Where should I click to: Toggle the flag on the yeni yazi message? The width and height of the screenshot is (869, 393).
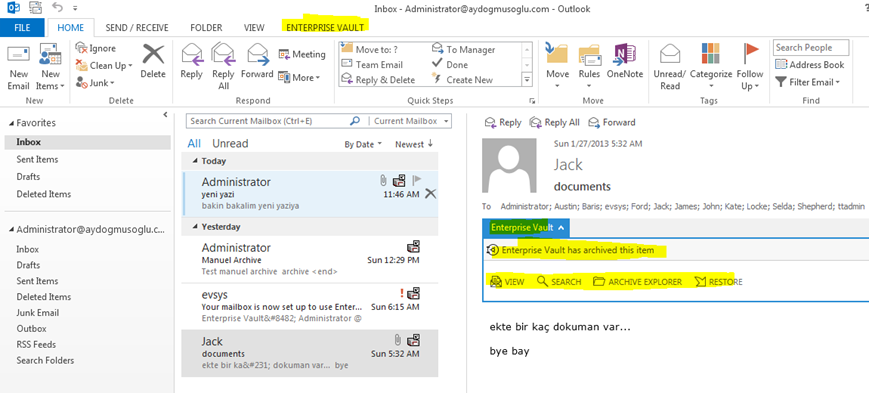417,180
